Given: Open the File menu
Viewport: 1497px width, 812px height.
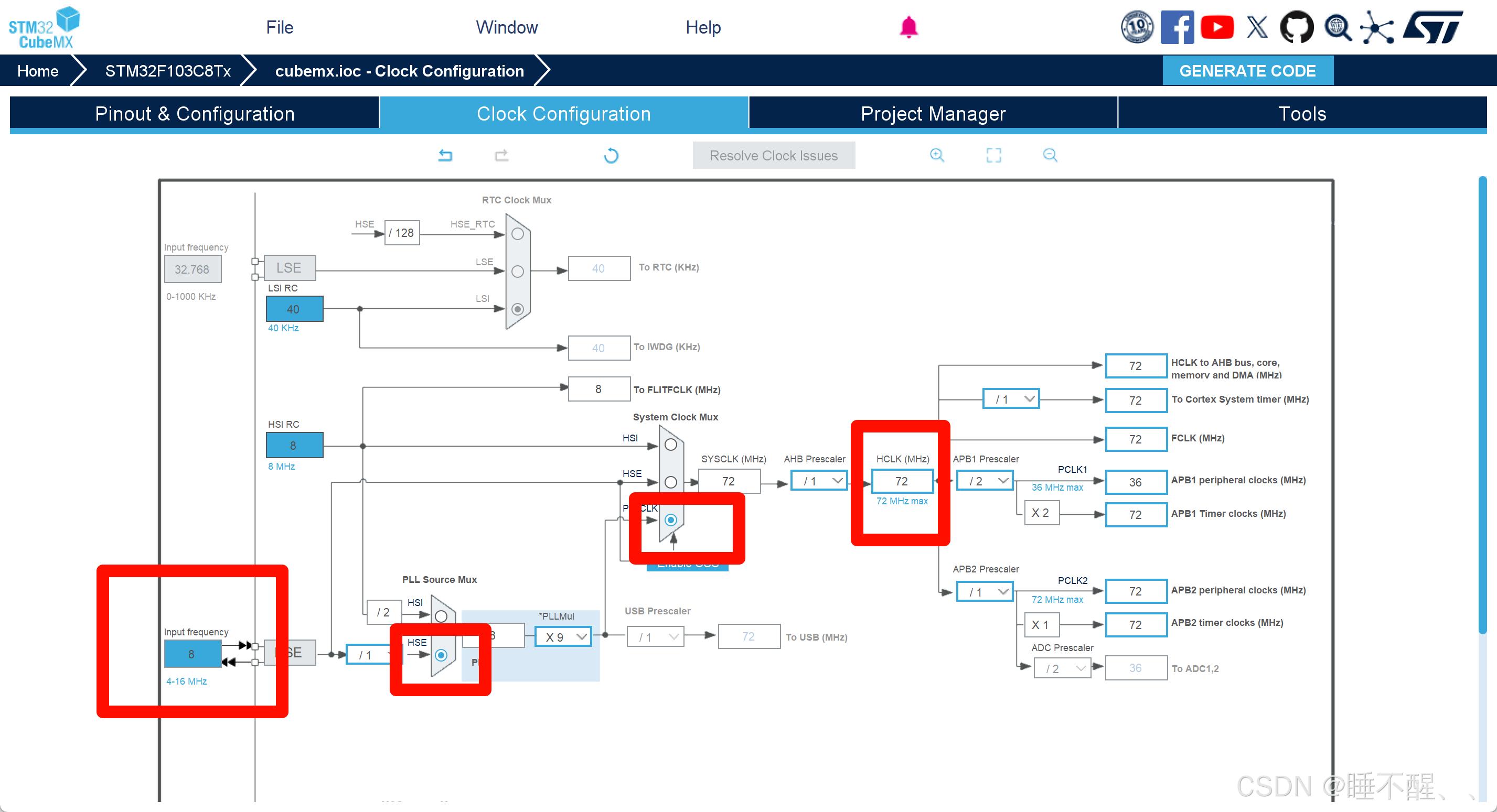Looking at the screenshot, I should (280, 27).
